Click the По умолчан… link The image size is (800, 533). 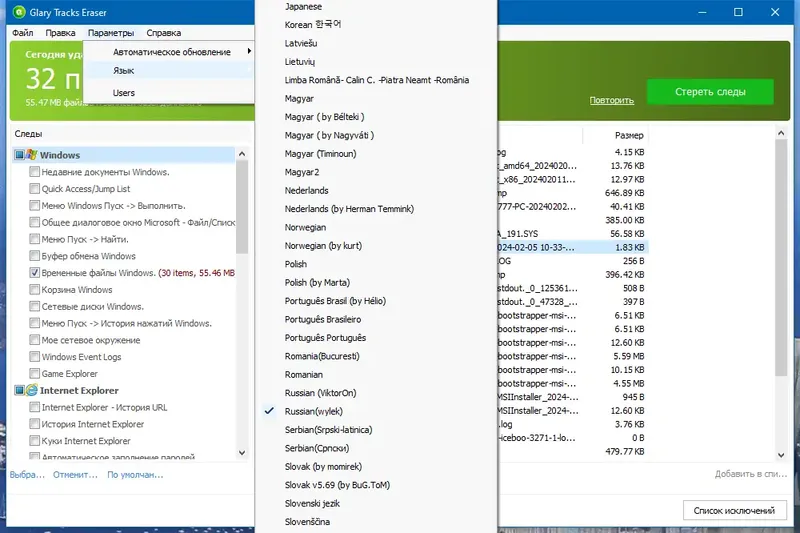tap(135, 474)
